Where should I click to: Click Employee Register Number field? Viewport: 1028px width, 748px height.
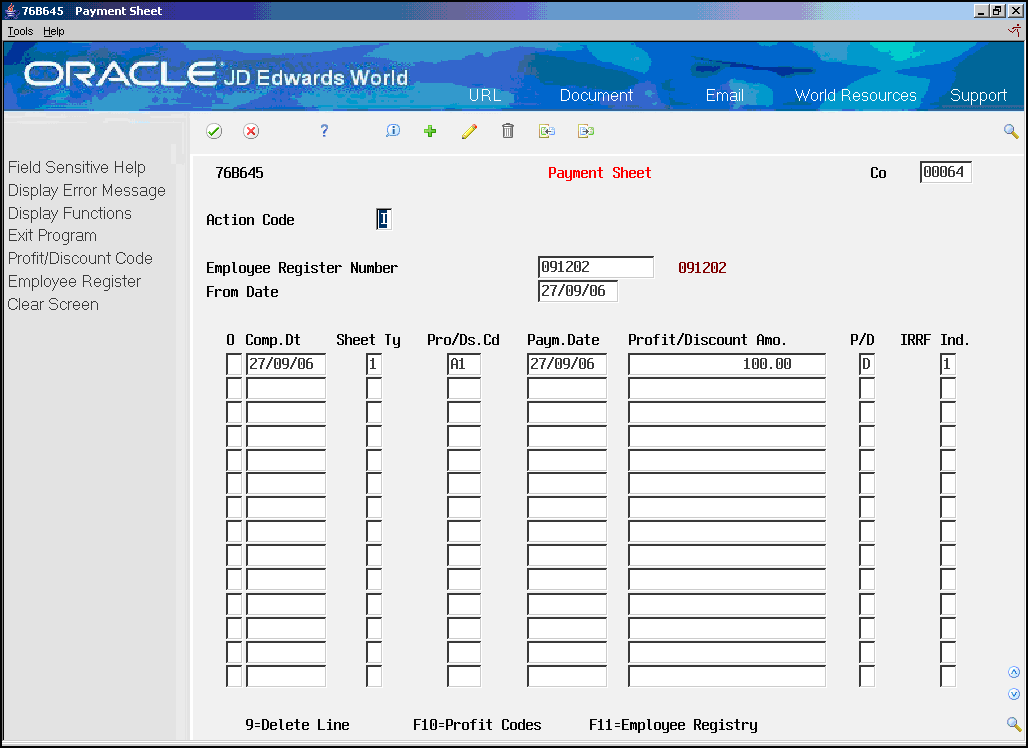(x=595, y=267)
